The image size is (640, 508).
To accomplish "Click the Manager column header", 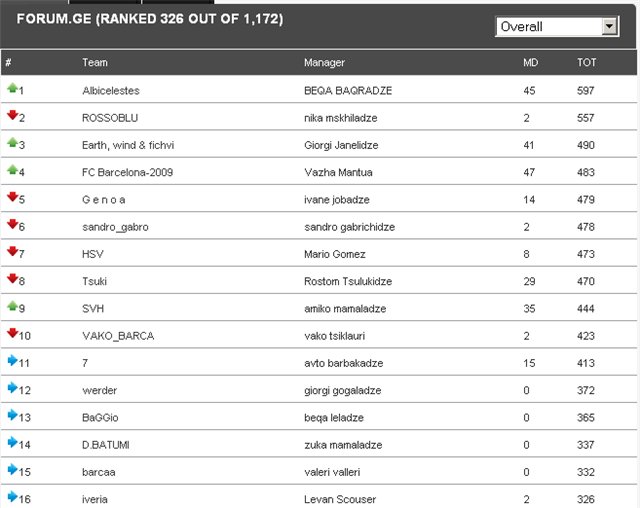I will pyautogui.click(x=324, y=62).
